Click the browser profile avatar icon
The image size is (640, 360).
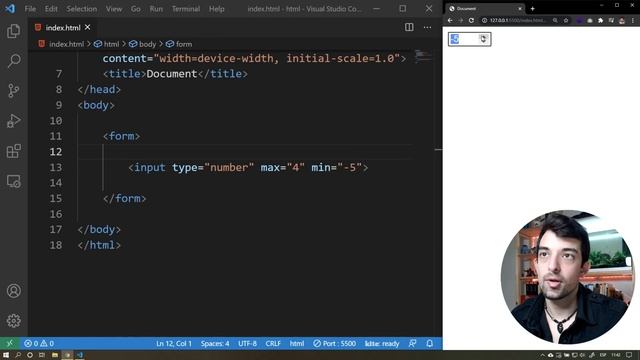(622, 20)
